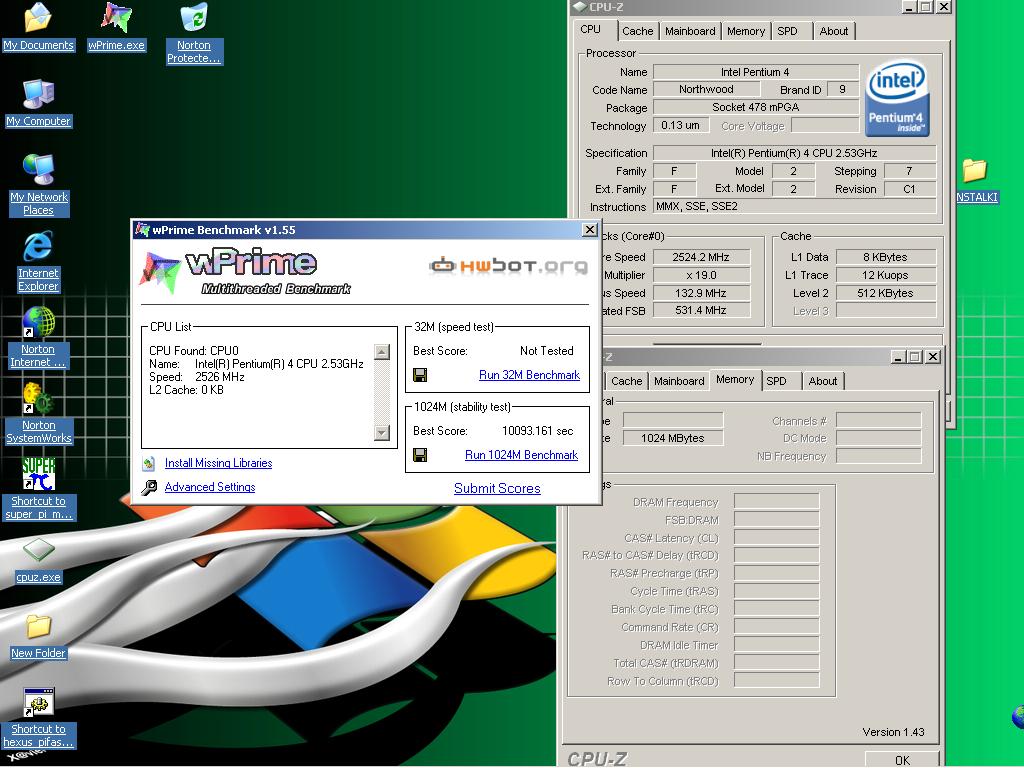The width and height of the screenshot is (1024, 768).
Task: Open the Advanced Settings link
Action: [210, 487]
